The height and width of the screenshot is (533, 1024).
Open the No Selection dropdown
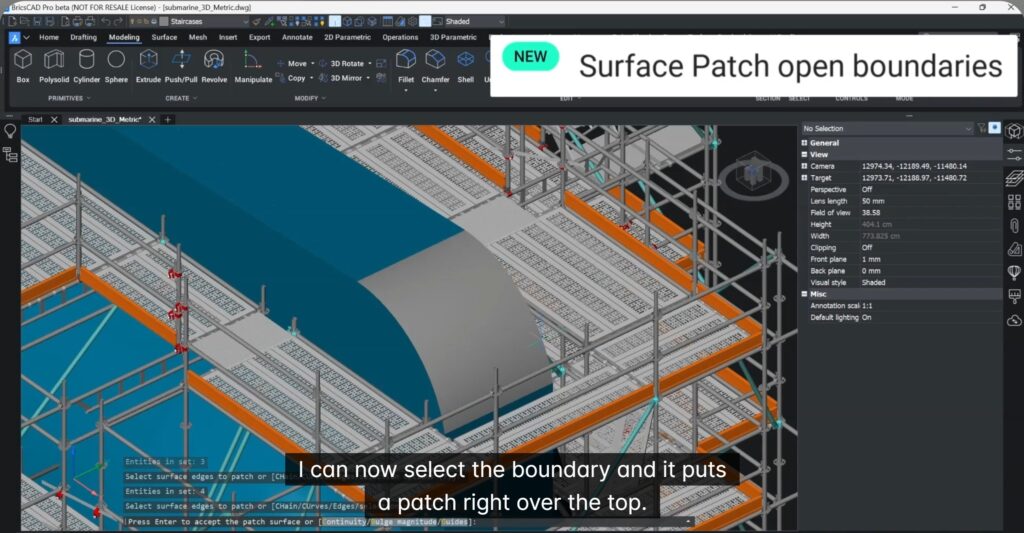point(888,129)
